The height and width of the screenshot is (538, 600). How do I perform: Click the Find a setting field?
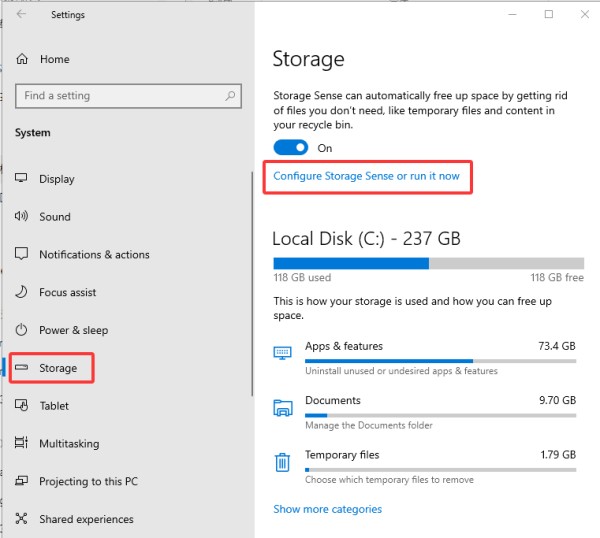click(128, 96)
